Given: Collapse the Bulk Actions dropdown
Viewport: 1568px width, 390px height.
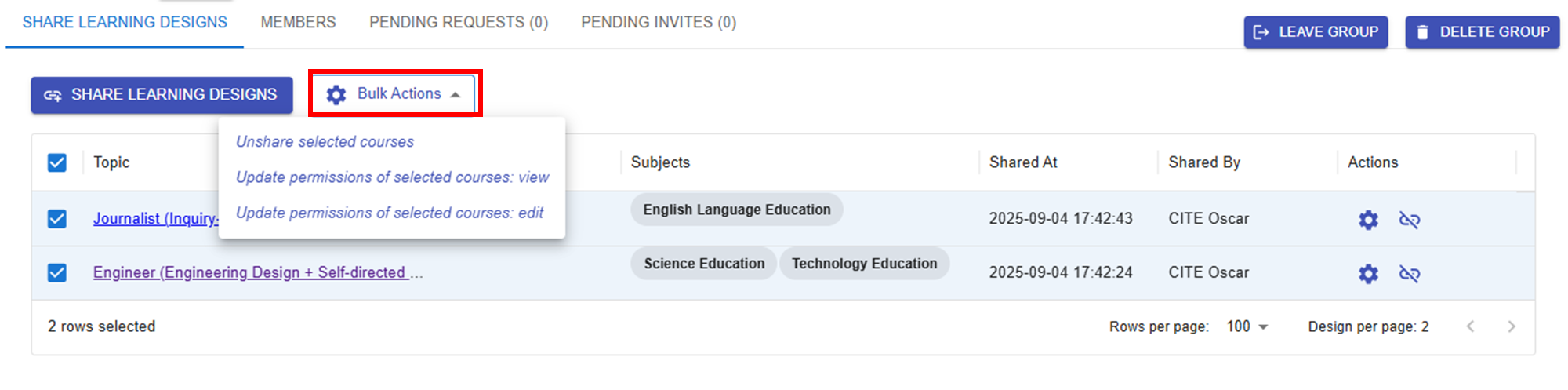Looking at the screenshot, I should [x=394, y=94].
